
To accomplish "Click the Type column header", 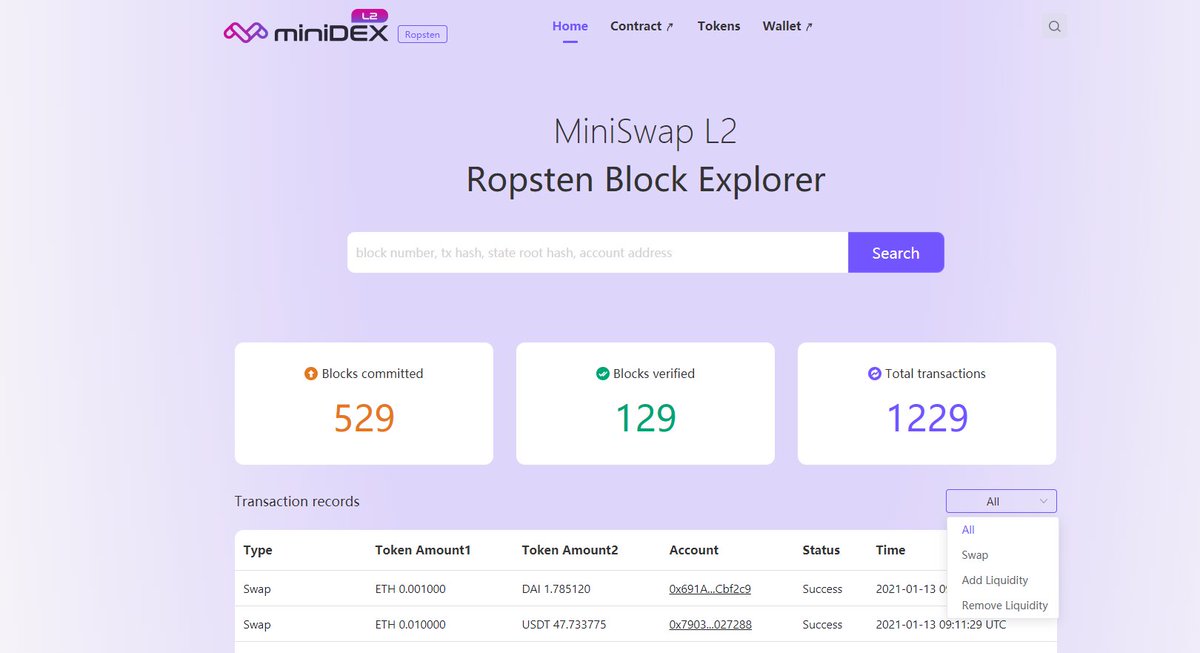I will (258, 550).
